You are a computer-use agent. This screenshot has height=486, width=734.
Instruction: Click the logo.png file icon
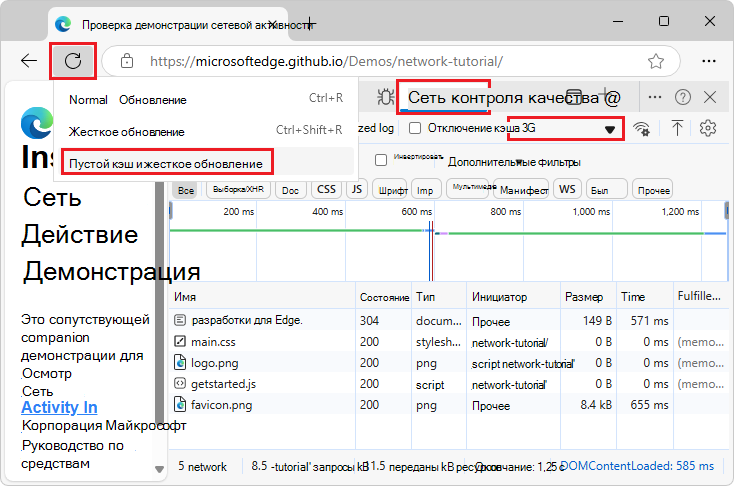coord(180,362)
